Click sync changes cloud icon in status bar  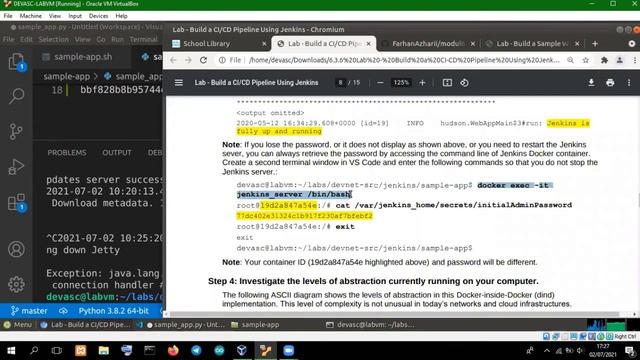[x=63, y=311]
